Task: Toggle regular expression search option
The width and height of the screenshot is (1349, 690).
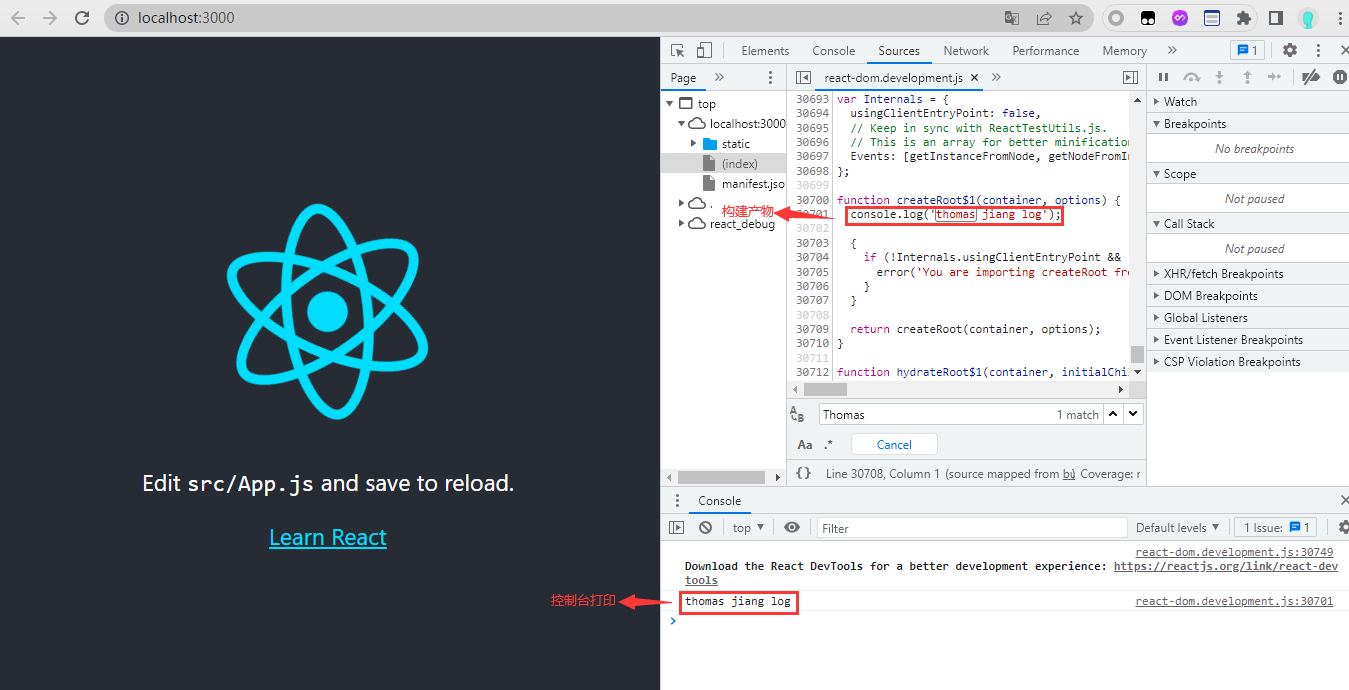Action: 828,445
